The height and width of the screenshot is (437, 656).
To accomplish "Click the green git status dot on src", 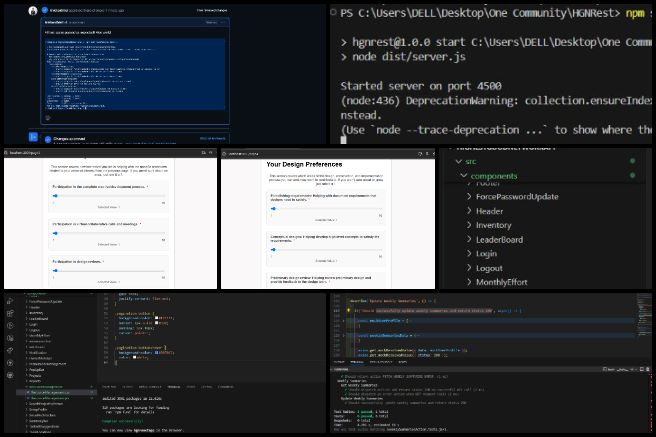I will point(633,161).
